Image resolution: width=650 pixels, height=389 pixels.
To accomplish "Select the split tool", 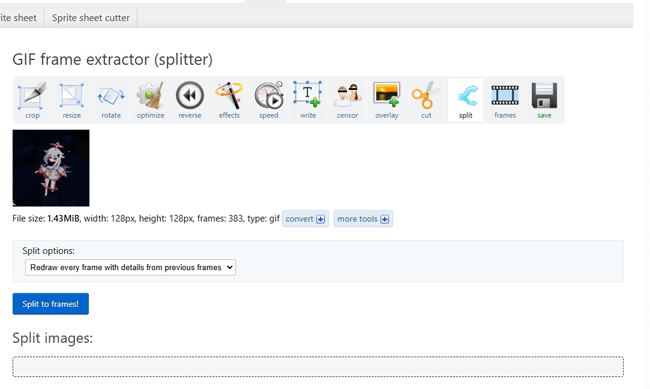I will [466, 100].
